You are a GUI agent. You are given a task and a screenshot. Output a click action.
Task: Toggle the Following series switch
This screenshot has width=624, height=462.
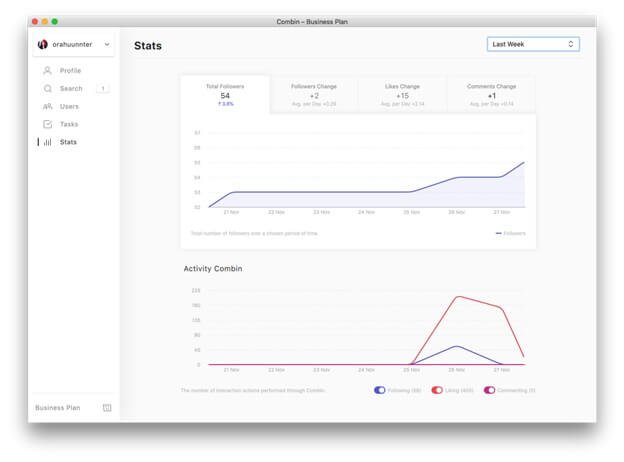coord(380,390)
